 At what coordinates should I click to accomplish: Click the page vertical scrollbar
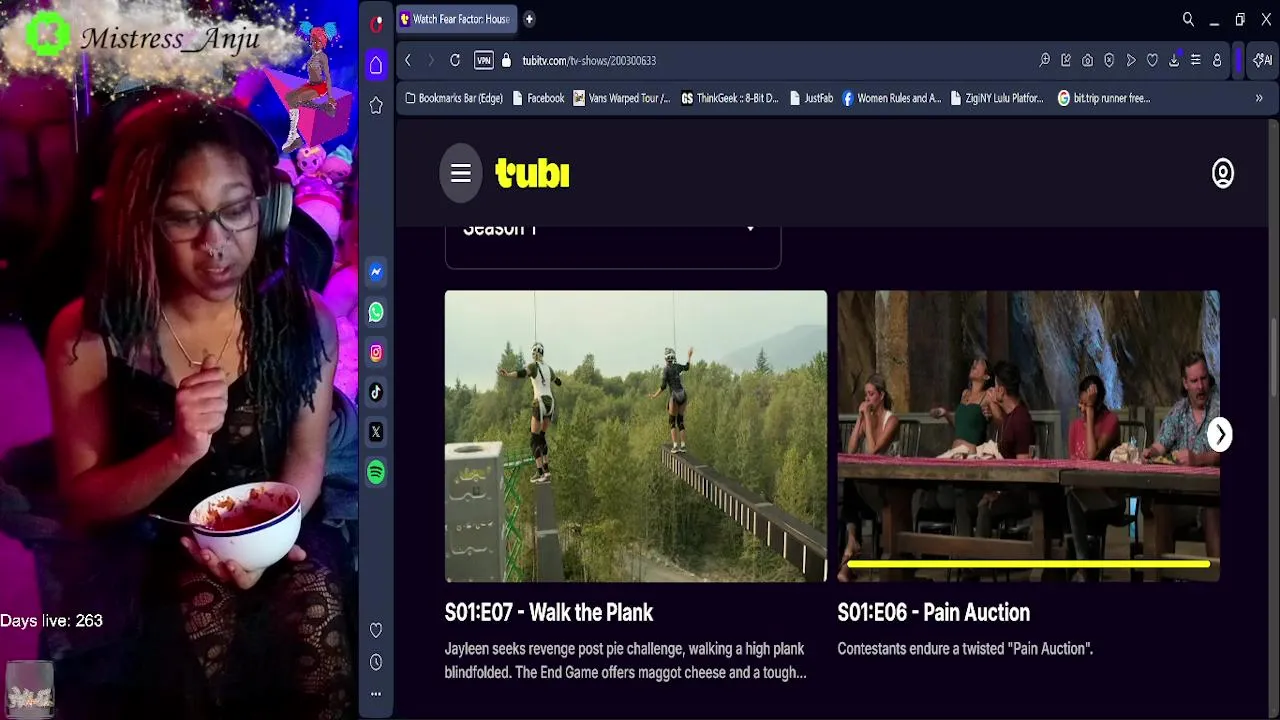[x=1273, y=360]
